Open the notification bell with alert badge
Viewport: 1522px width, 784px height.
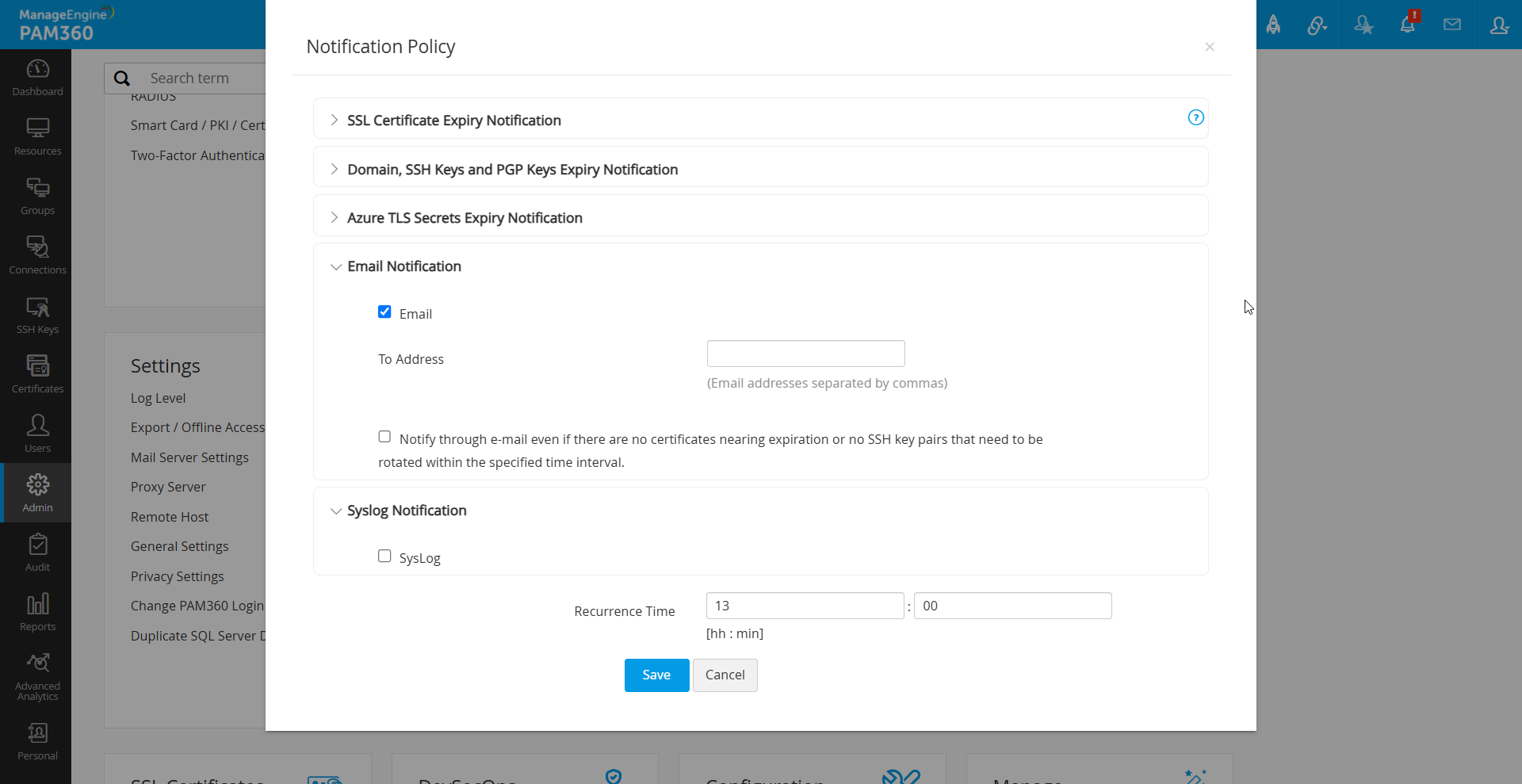coord(1409,25)
